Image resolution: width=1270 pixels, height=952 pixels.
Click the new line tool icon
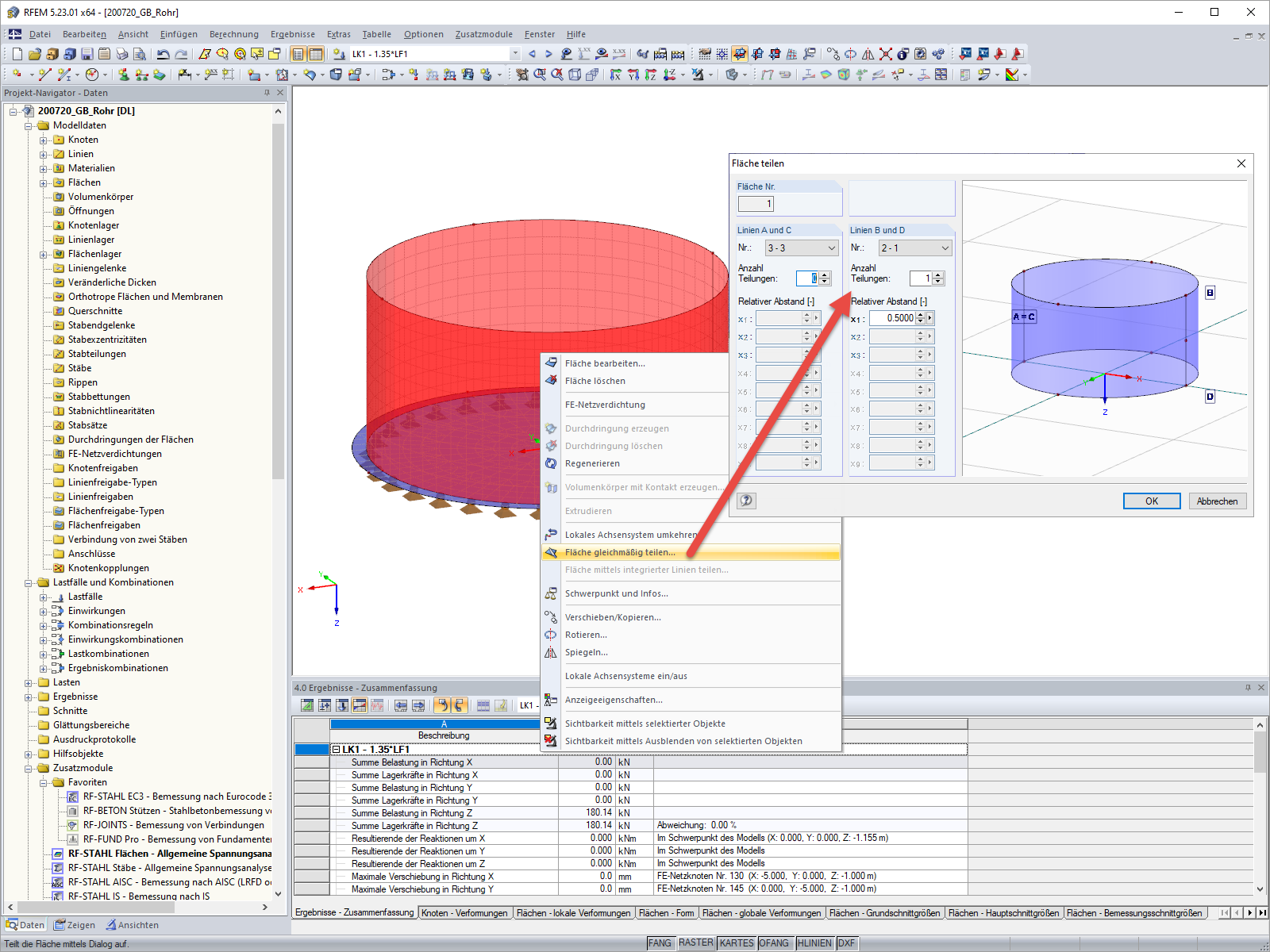coord(44,75)
